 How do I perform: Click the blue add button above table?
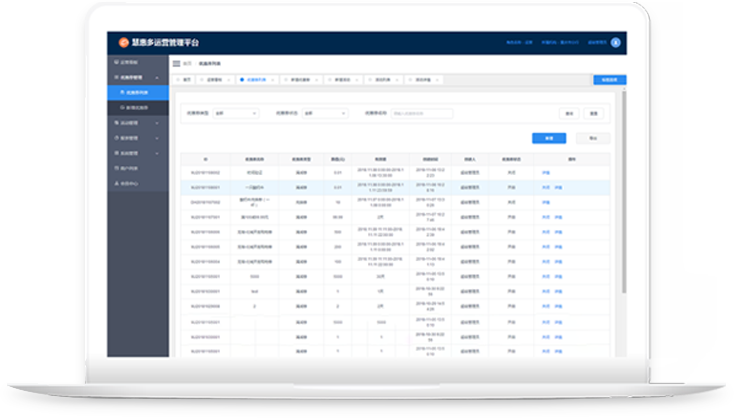click(x=549, y=138)
